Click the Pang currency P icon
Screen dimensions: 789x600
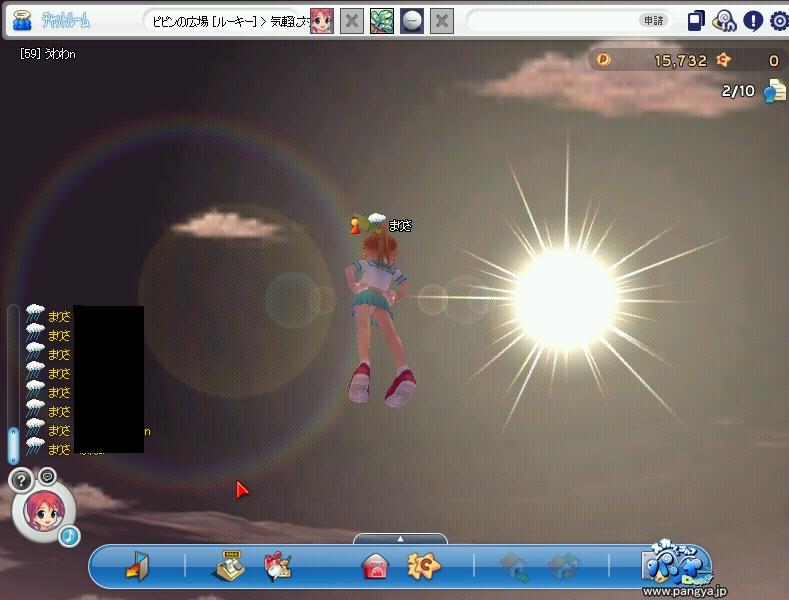pos(603,60)
